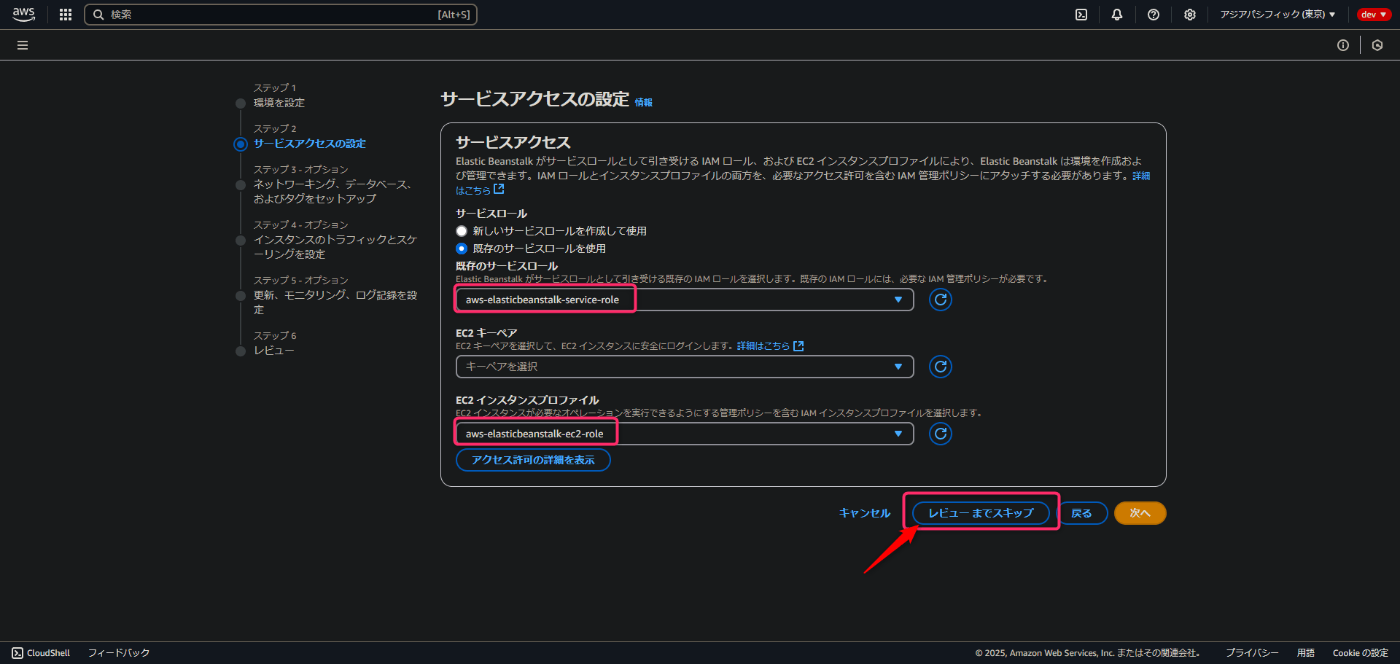Click the 戻る button
The height and width of the screenshot is (664, 1400).
click(x=1082, y=513)
